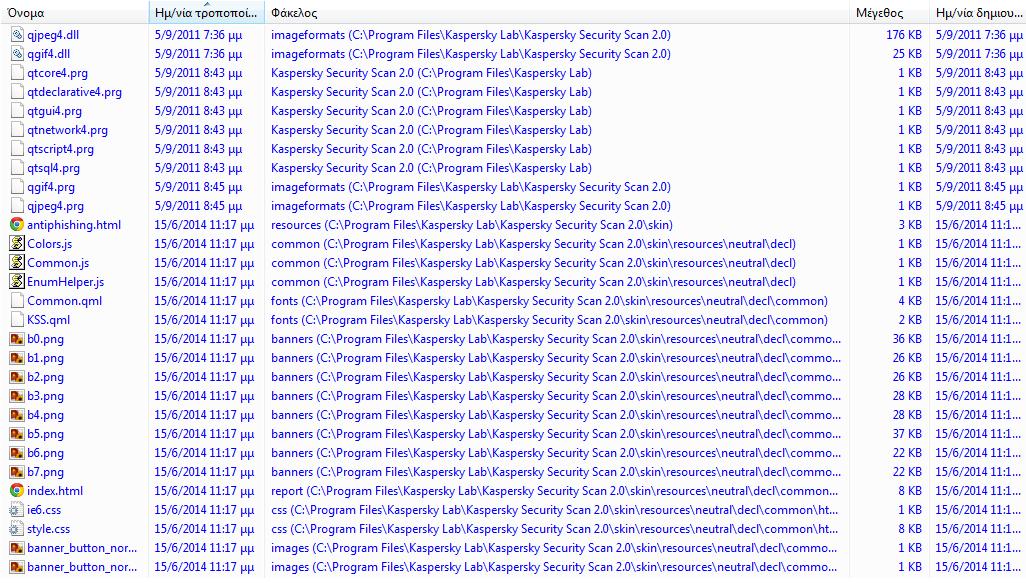Click the Chrome icon of antiphishing.html
This screenshot has width=1026, height=583.
point(17,224)
